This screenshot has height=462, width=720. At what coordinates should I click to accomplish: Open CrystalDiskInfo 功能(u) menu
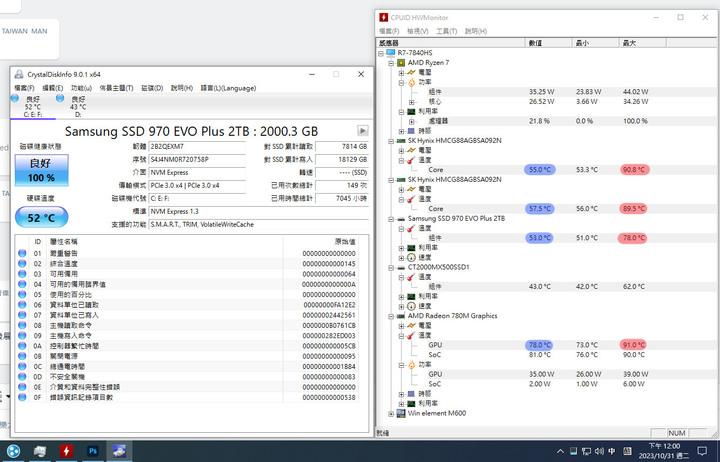click(81, 88)
